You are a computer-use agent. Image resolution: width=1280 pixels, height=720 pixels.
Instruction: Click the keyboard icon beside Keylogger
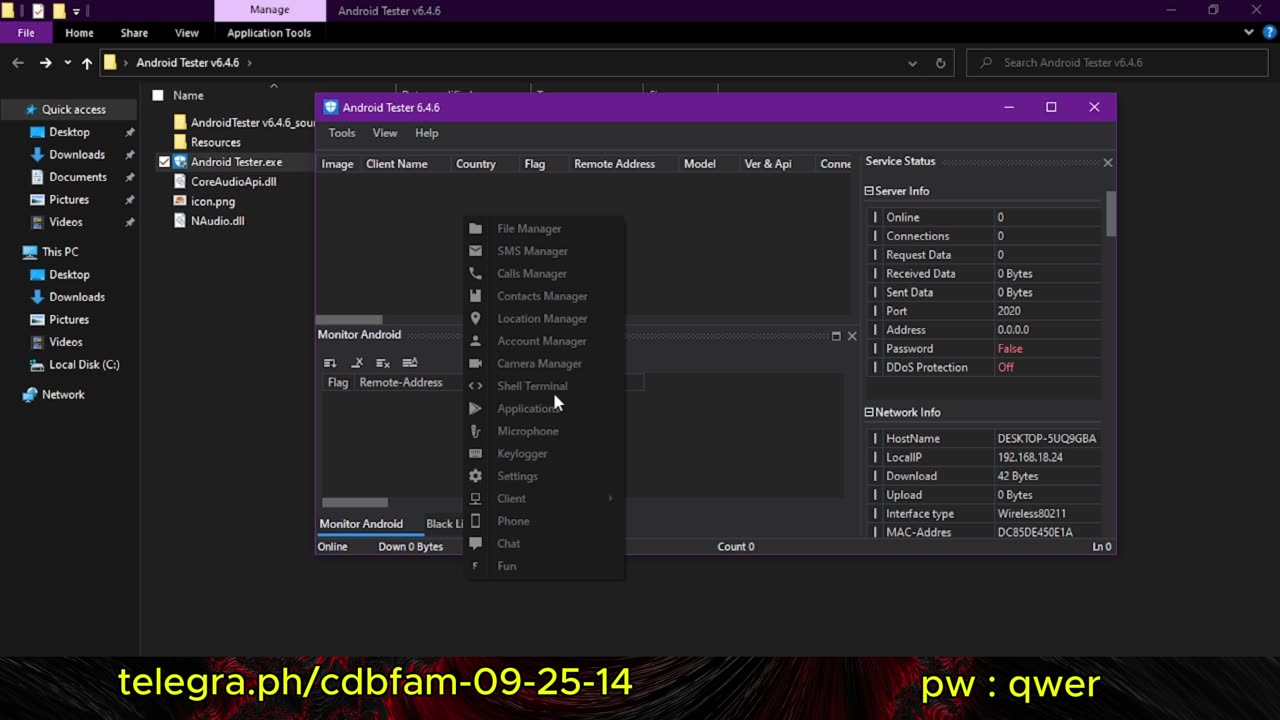(x=475, y=453)
